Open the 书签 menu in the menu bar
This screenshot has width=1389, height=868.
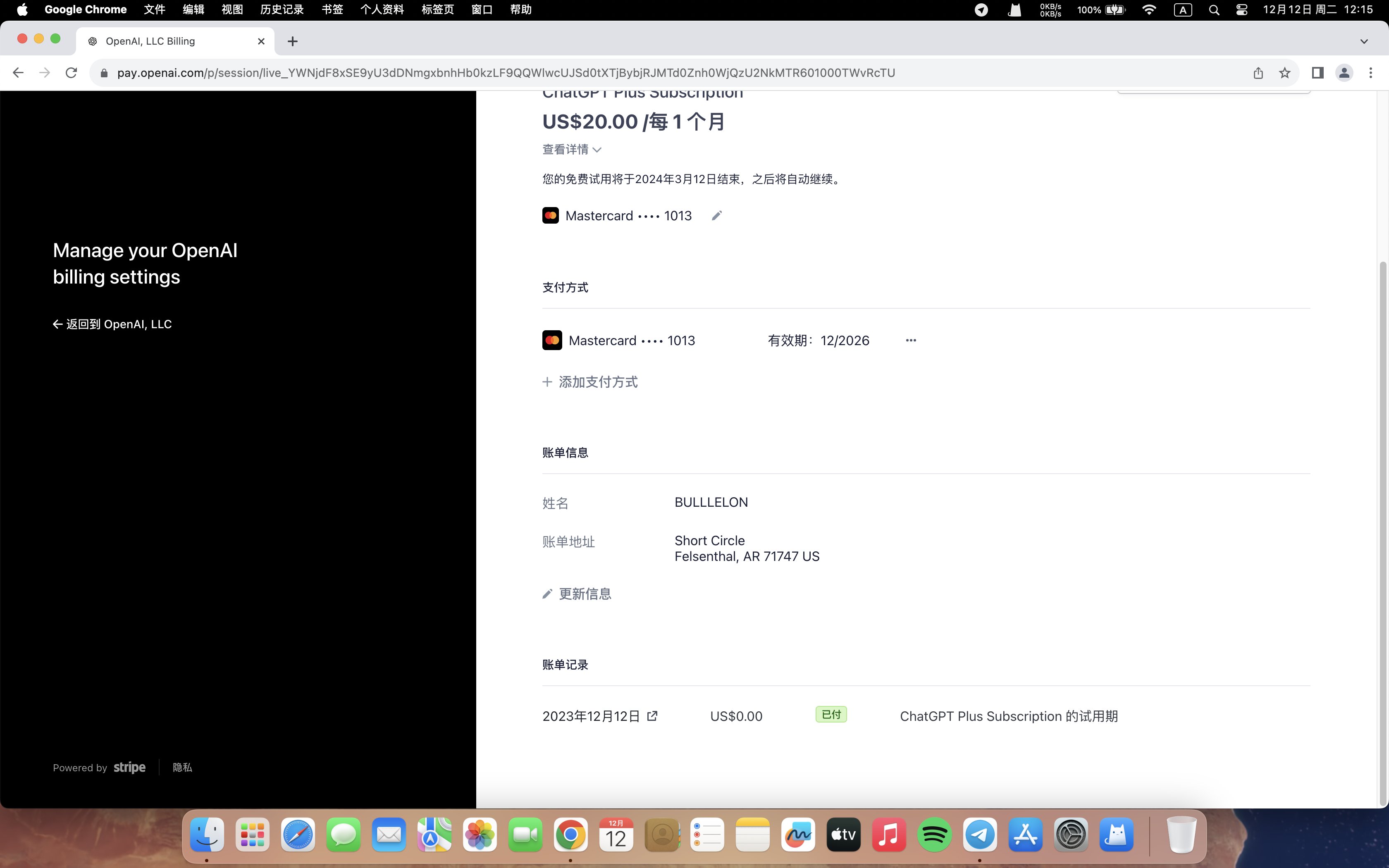(x=332, y=10)
